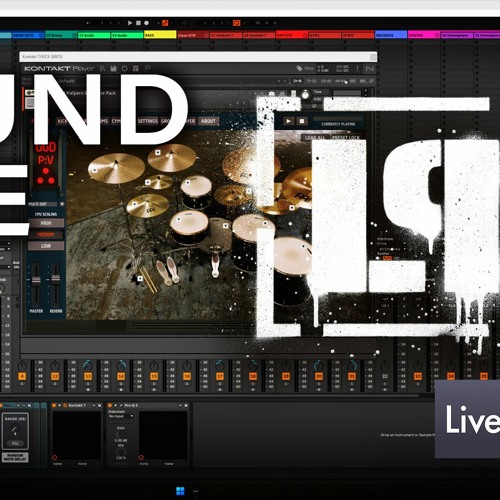This screenshot has width=500, height=500.
Task: Arm the round record button in transport
Action: [x=146, y=23]
